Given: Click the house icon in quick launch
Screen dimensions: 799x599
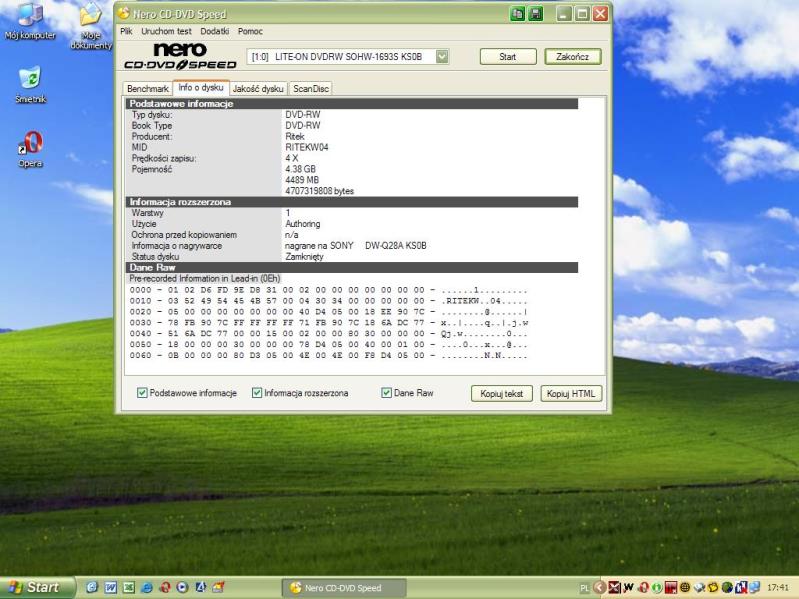Looking at the screenshot, I should click(x=219, y=587).
